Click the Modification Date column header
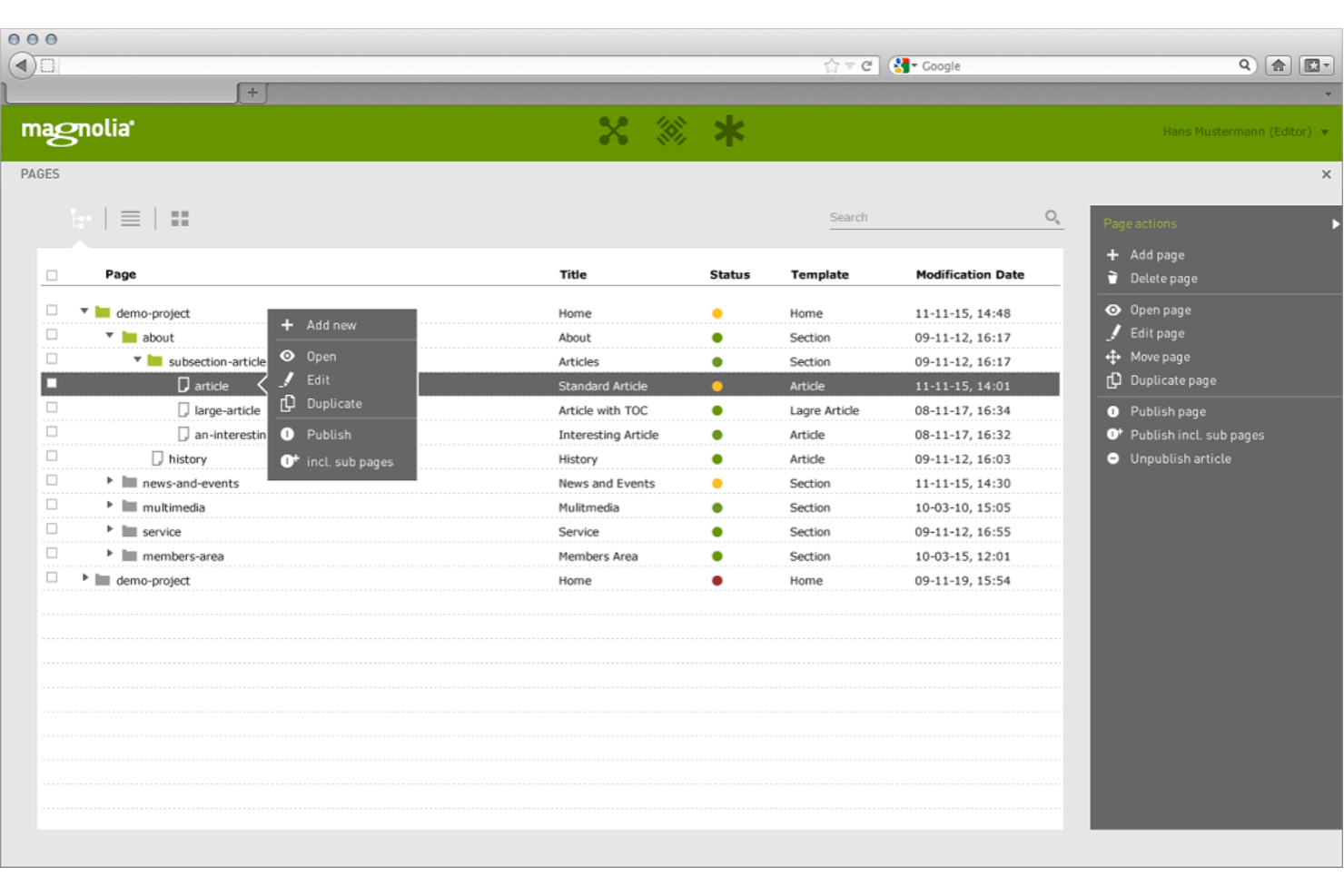Screen dimensions: 1344x896 [970, 274]
